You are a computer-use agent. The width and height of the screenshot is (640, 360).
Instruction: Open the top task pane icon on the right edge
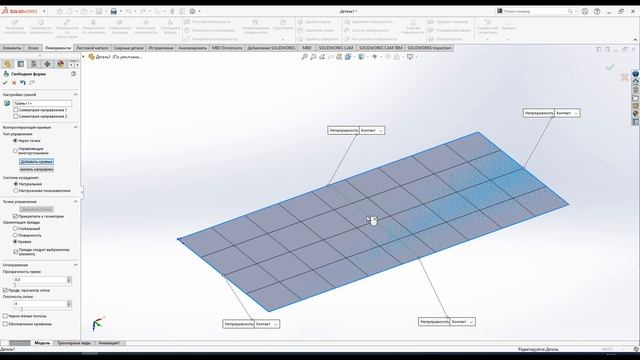coord(636,74)
